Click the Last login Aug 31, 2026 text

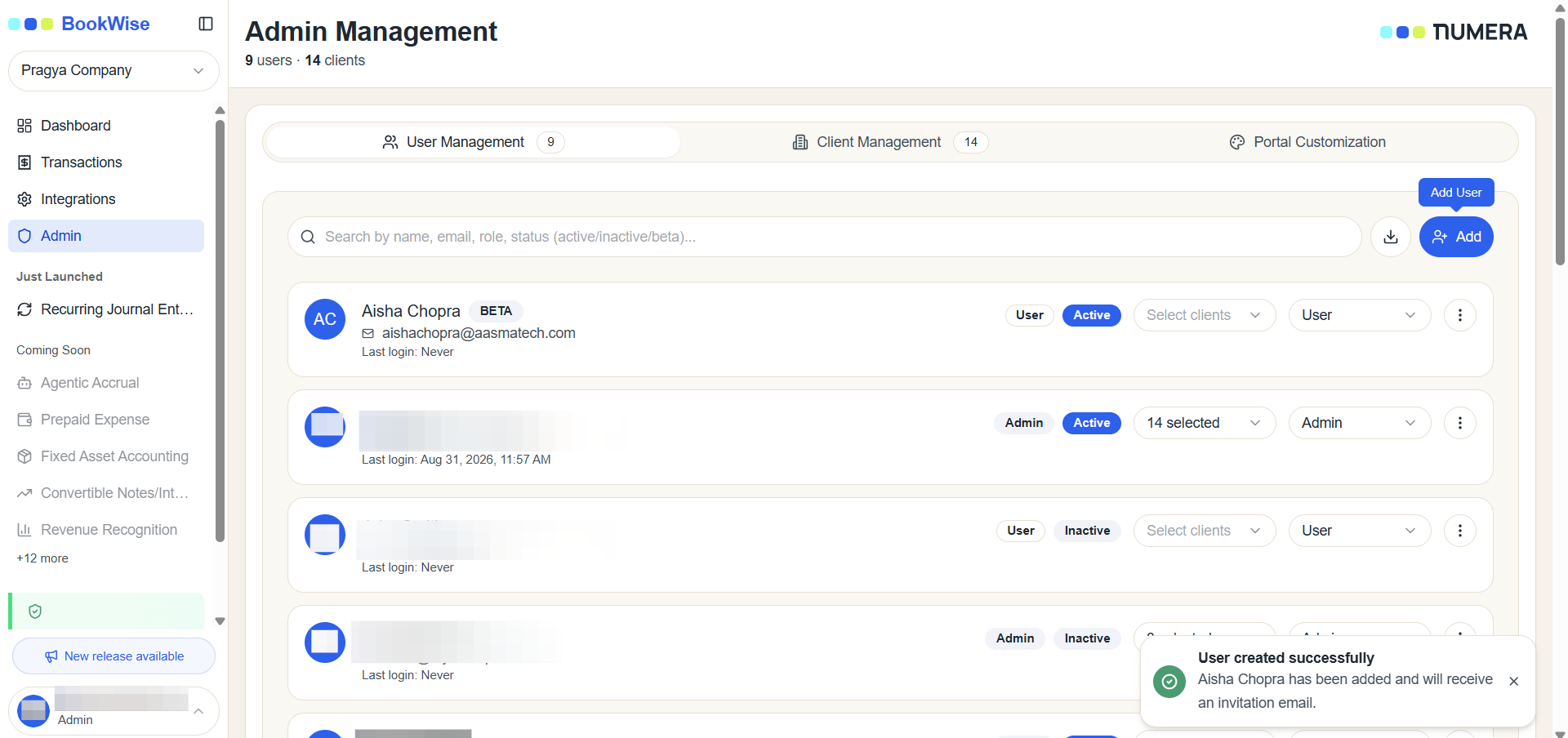457,460
